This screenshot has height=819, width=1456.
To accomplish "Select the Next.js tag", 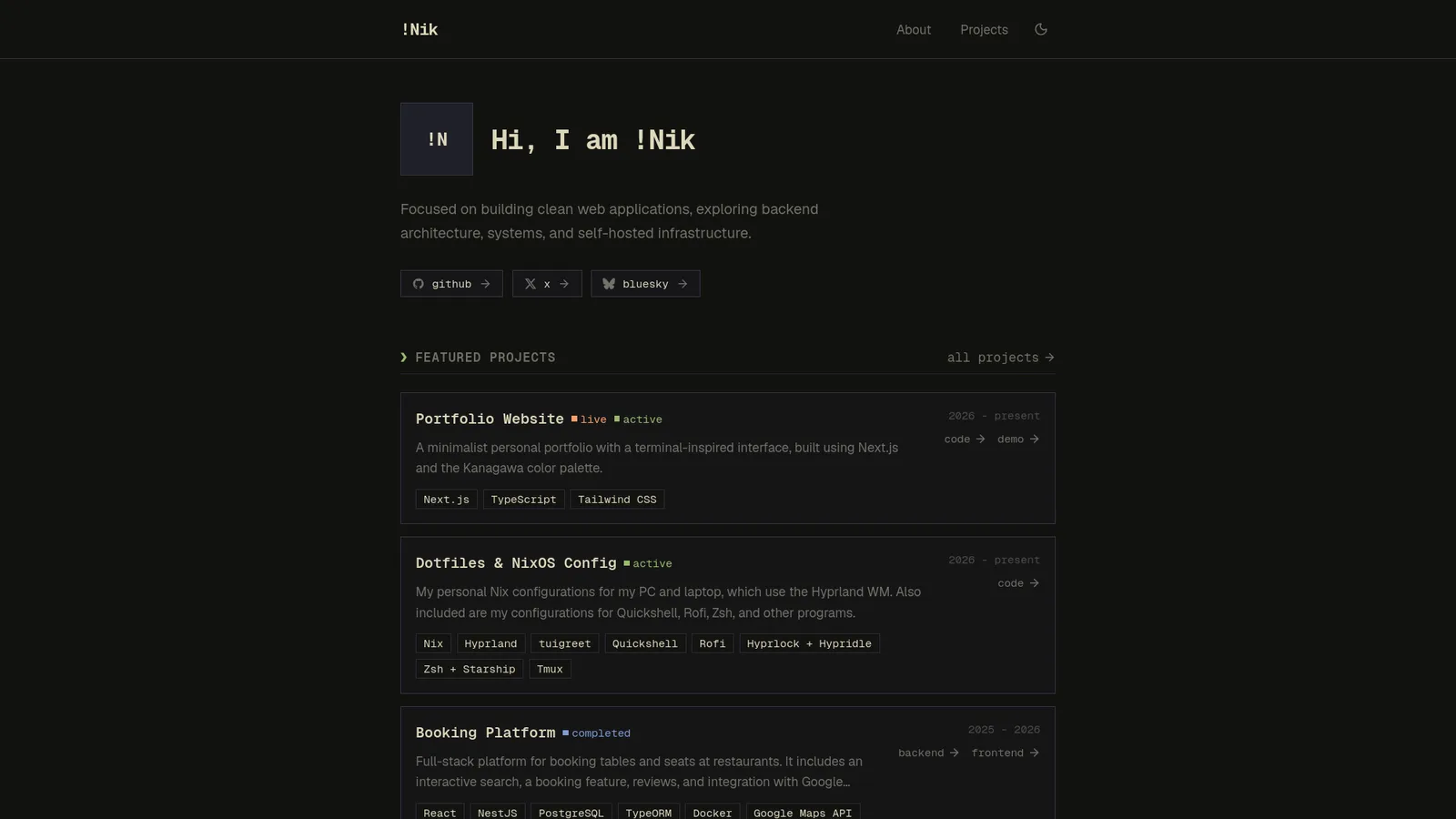I will (x=447, y=500).
